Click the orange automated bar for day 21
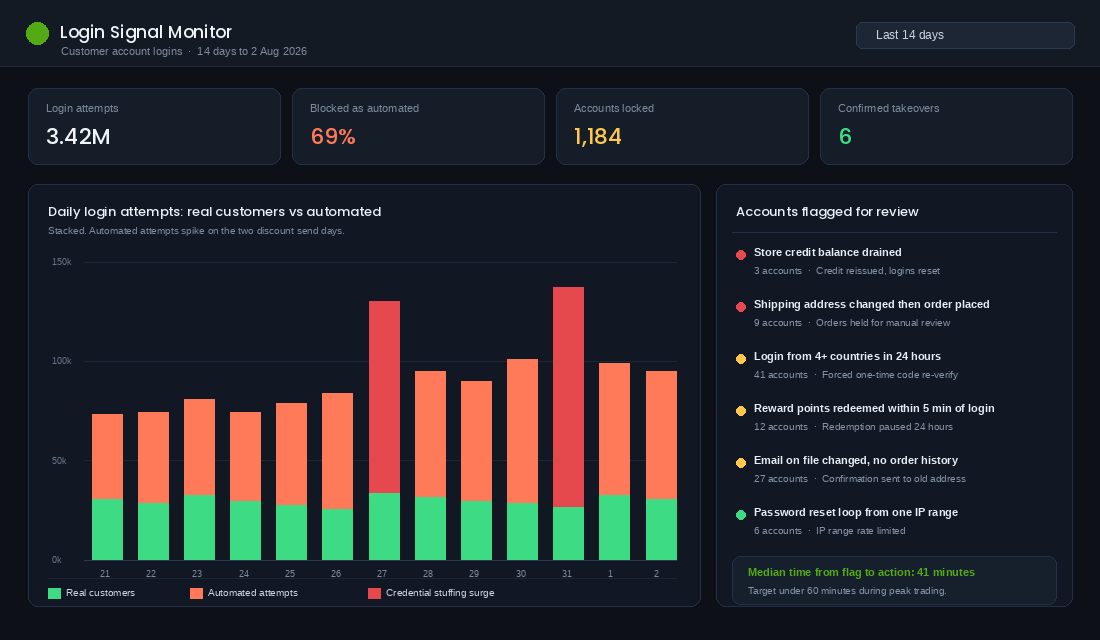 107,457
